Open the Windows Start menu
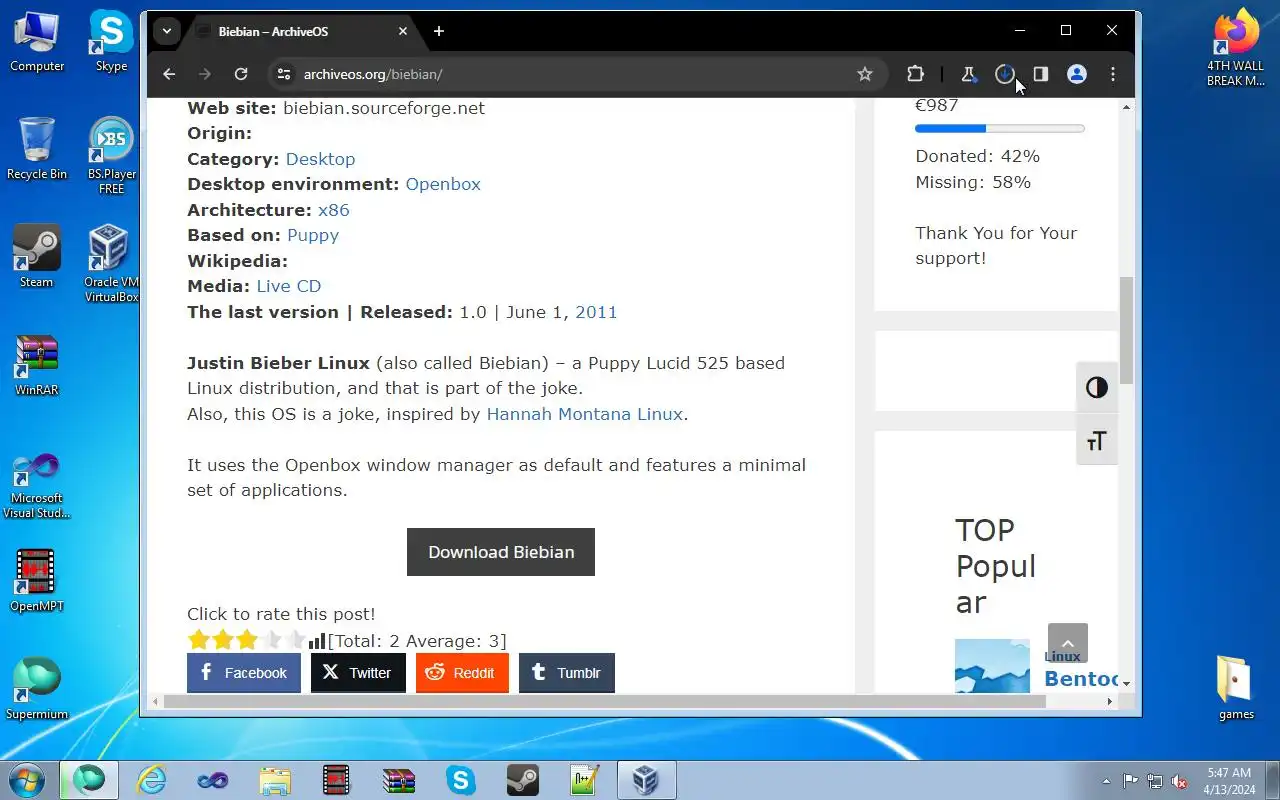1280x800 pixels. (x=27, y=779)
